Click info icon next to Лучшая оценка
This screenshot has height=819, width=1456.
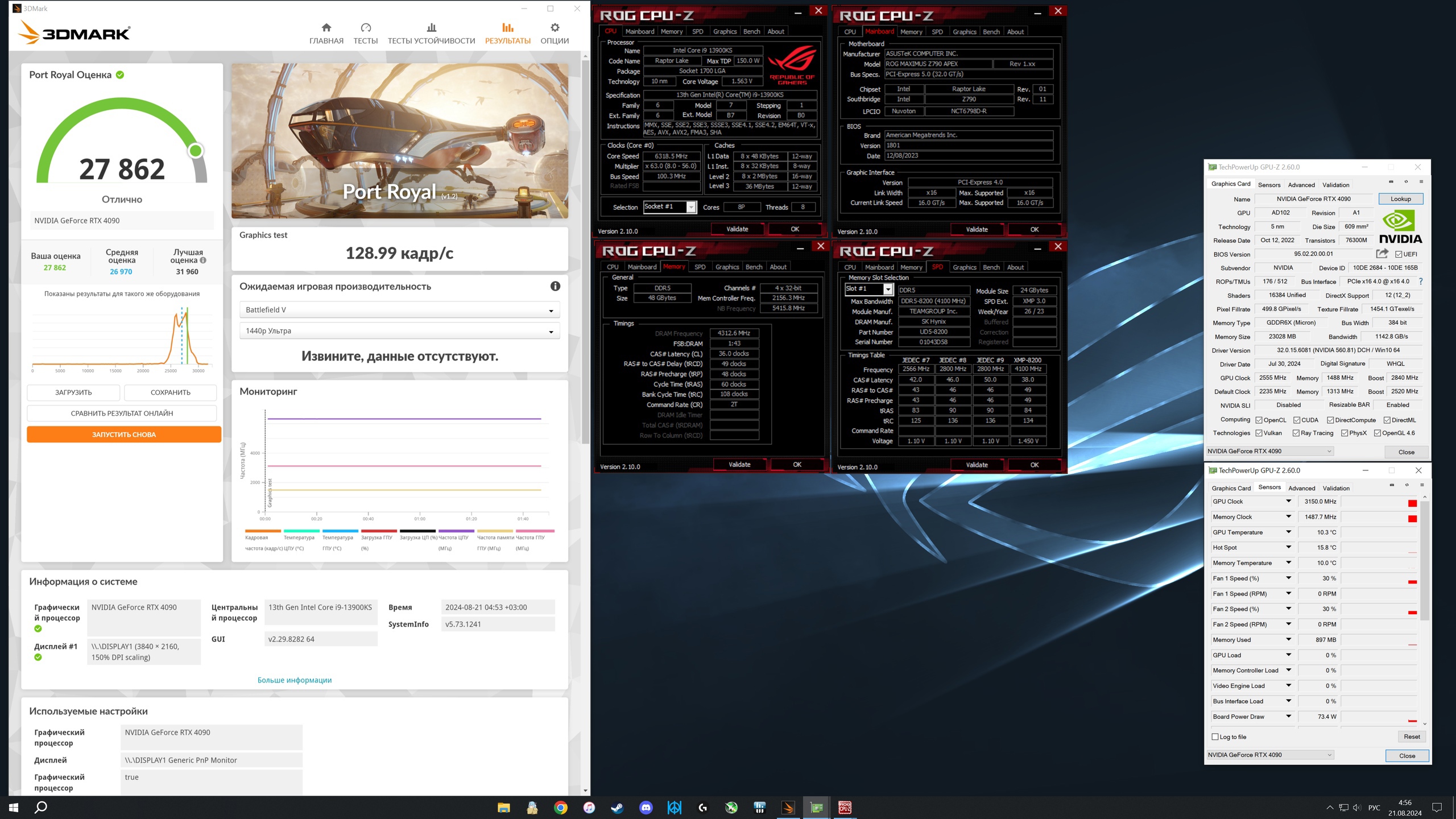pyautogui.click(x=203, y=260)
